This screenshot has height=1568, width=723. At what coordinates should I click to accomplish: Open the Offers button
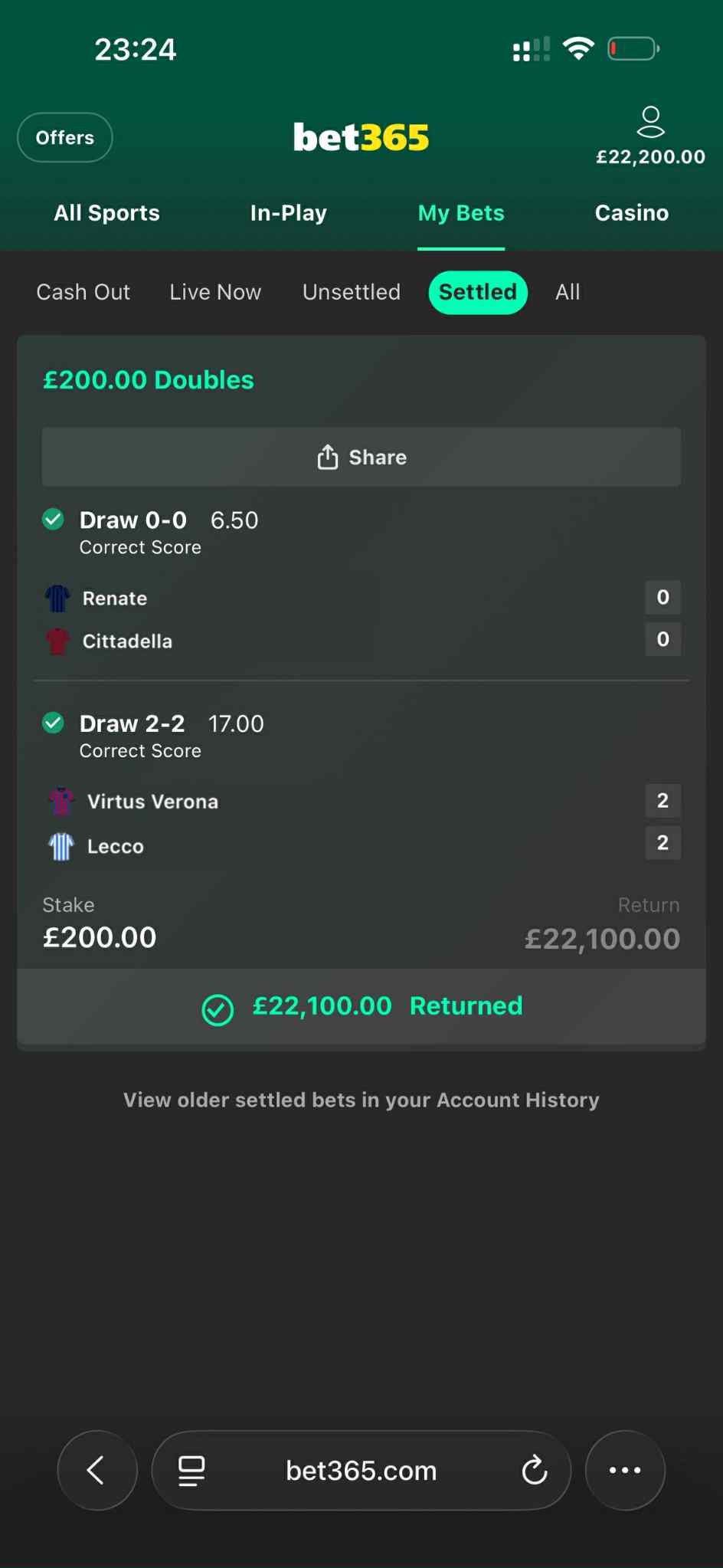(x=65, y=138)
